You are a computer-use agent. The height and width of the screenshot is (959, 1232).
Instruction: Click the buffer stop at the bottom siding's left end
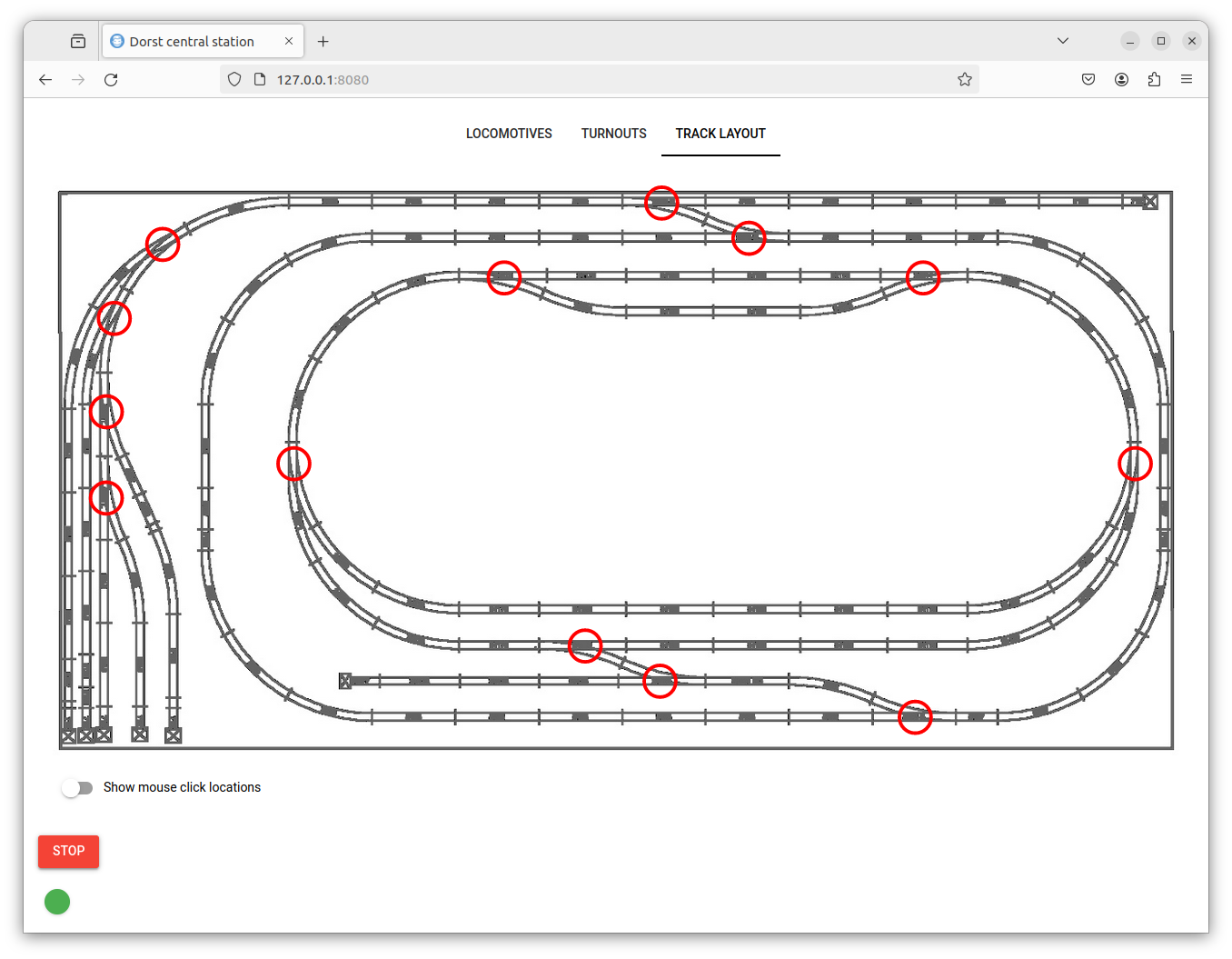[x=345, y=681]
